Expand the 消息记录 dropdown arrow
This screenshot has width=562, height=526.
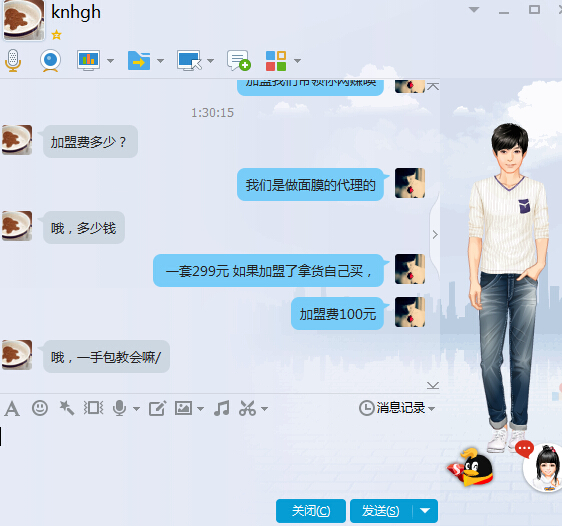point(432,408)
